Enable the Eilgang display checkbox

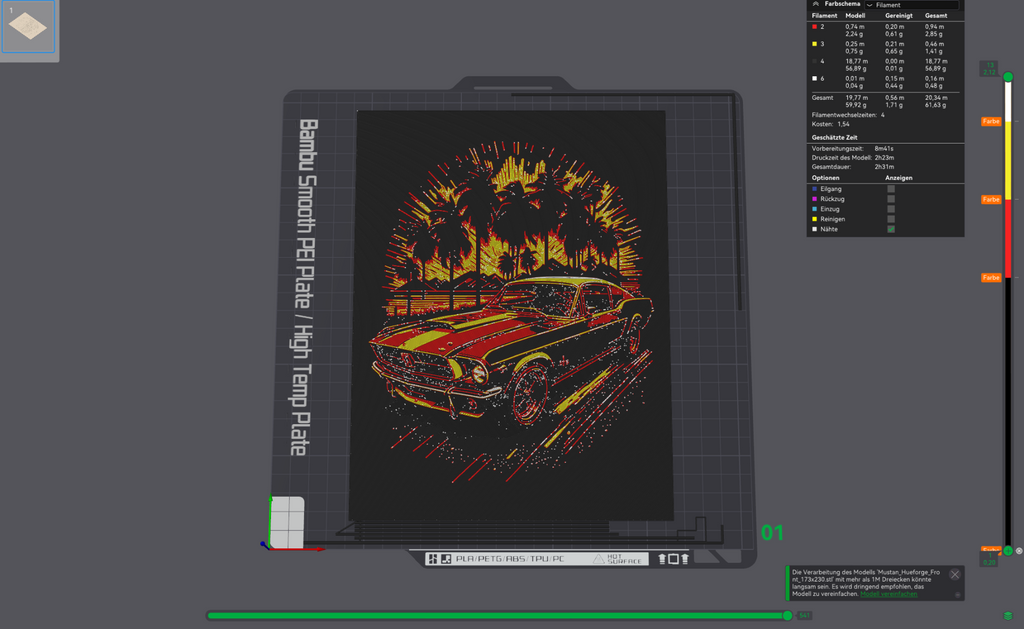pyautogui.click(x=891, y=189)
